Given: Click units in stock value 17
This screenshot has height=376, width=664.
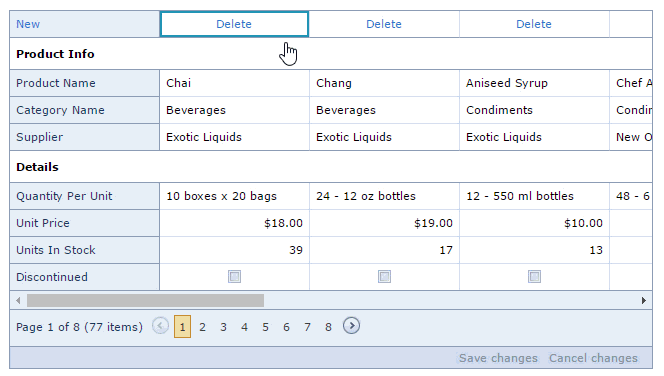Looking at the screenshot, I should pyautogui.click(x=384, y=250).
